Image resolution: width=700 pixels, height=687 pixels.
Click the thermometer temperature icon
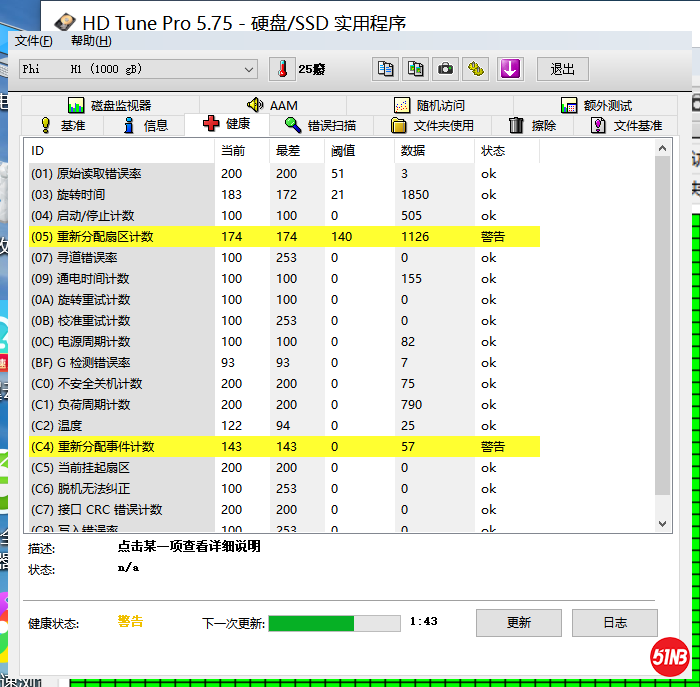(282, 69)
